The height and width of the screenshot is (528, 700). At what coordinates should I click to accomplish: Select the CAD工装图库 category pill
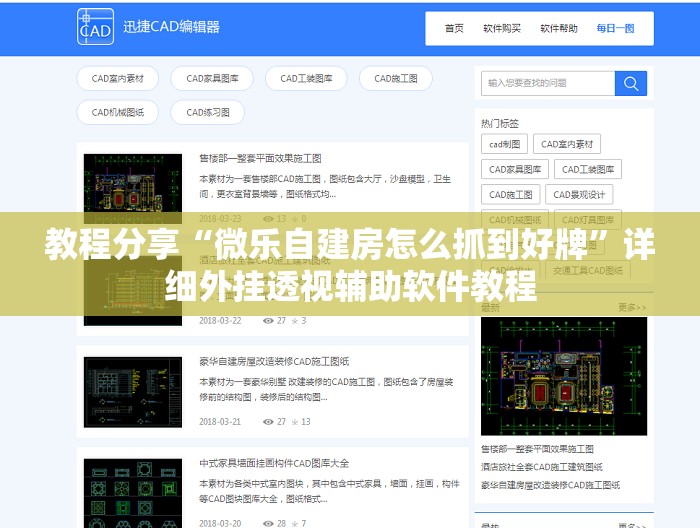pos(306,79)
